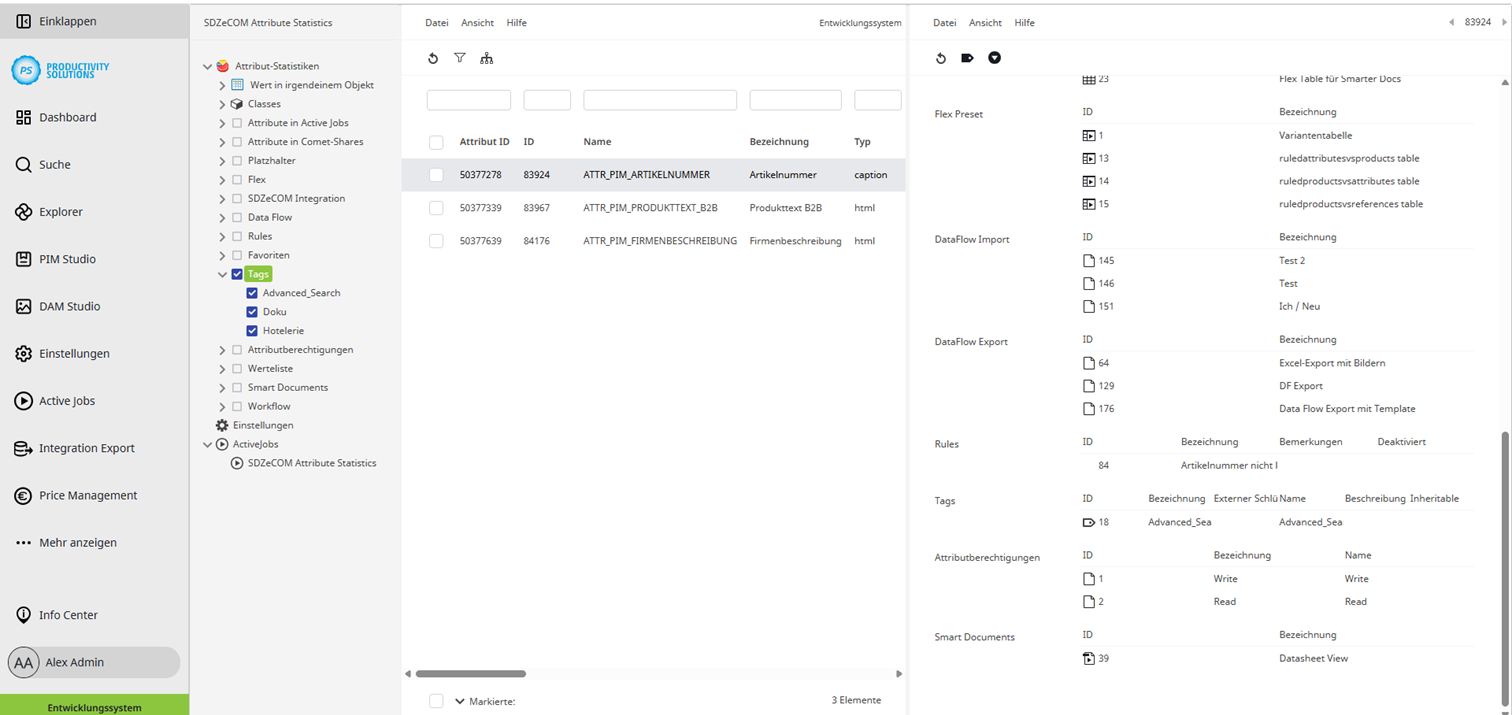Collapse the Tags tree node

coord(220,273)
